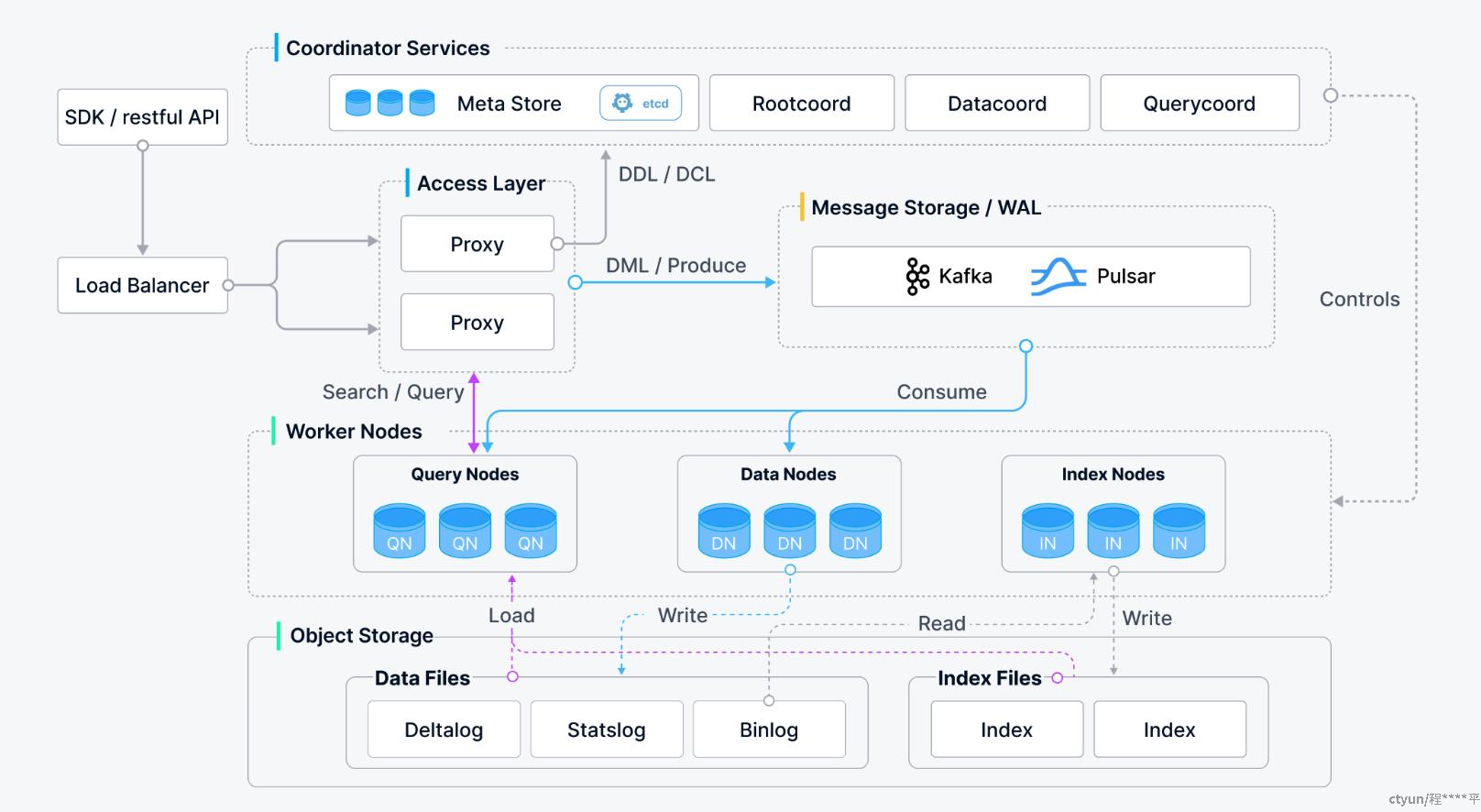This screenshot has height=812, width=1481.
Task: Click the DML / Produce arrow label
Action: [676, 265]
